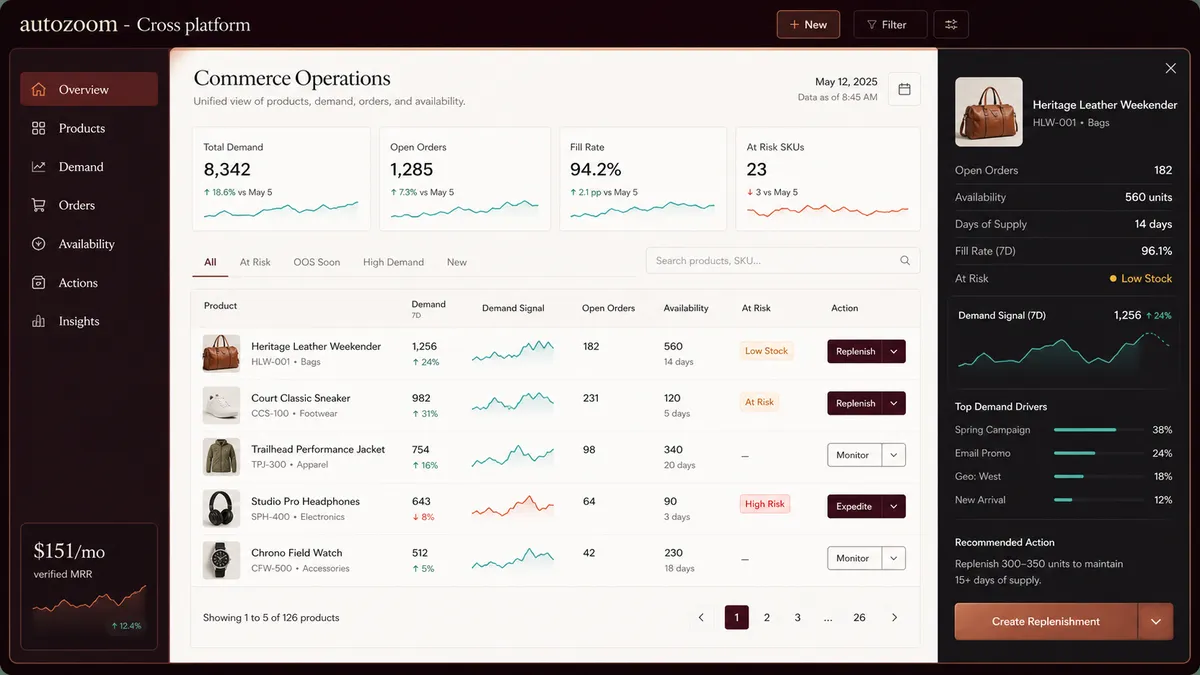Open Insights in the sidebar menu

point(89,321)
